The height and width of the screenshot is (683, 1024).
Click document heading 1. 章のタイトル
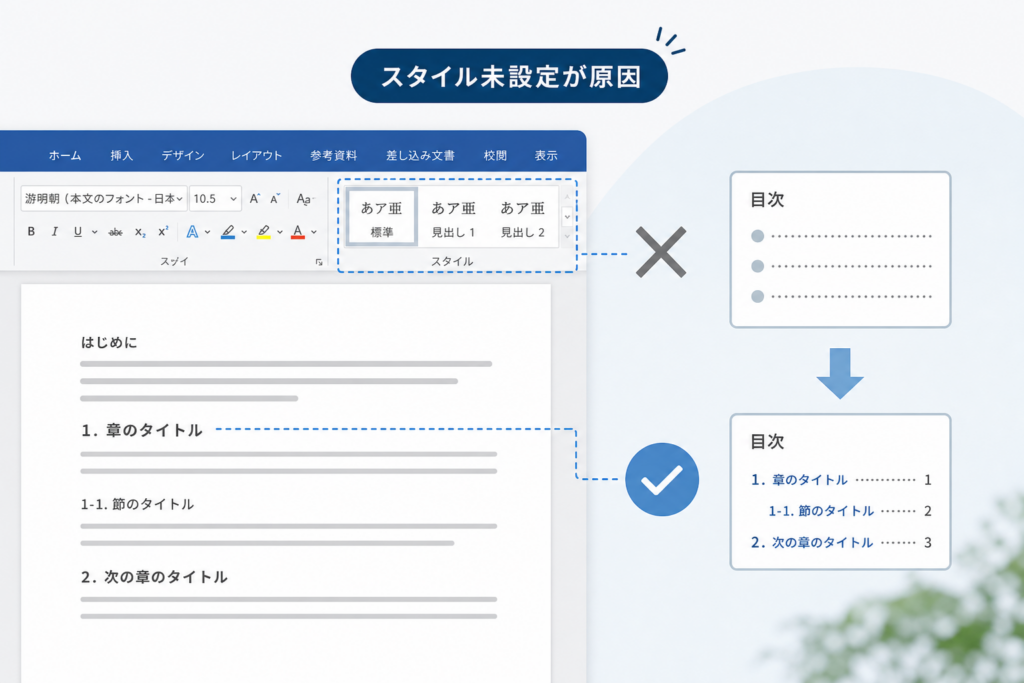point(142,430)
